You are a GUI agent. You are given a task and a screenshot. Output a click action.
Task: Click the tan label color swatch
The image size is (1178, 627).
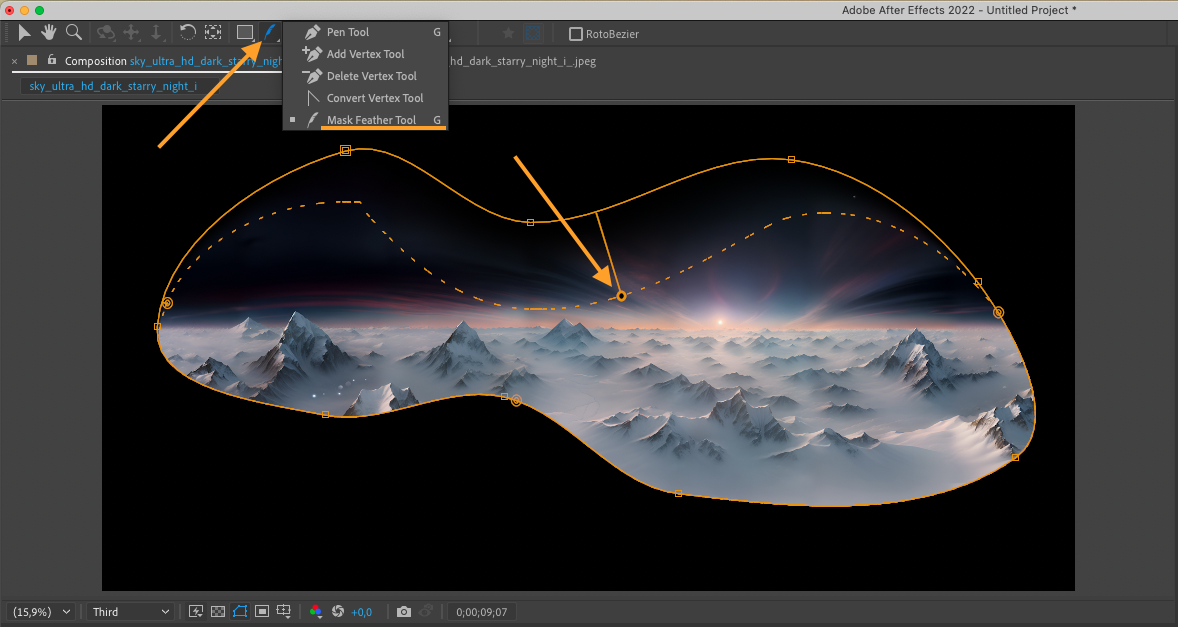tap(32, 60)
